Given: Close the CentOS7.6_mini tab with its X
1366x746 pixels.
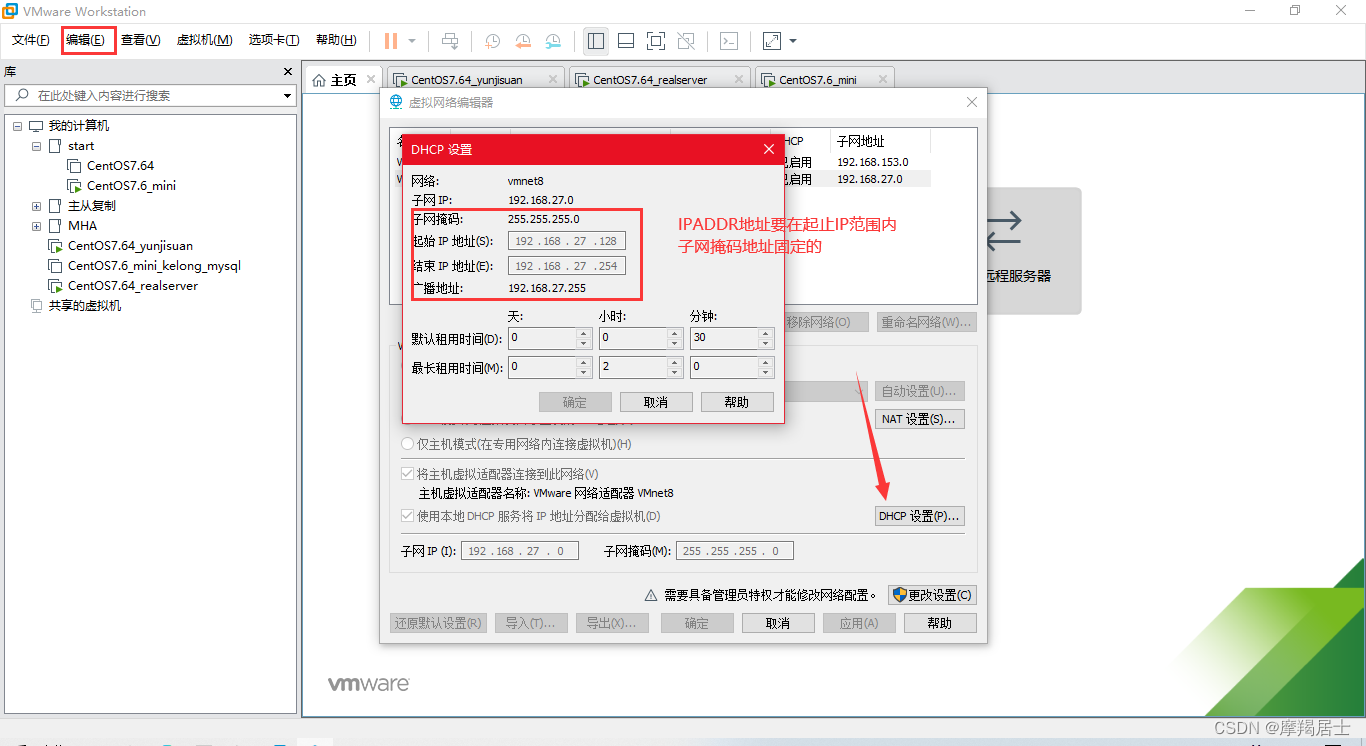Looking at the screenshot, I should coord(883,79).
